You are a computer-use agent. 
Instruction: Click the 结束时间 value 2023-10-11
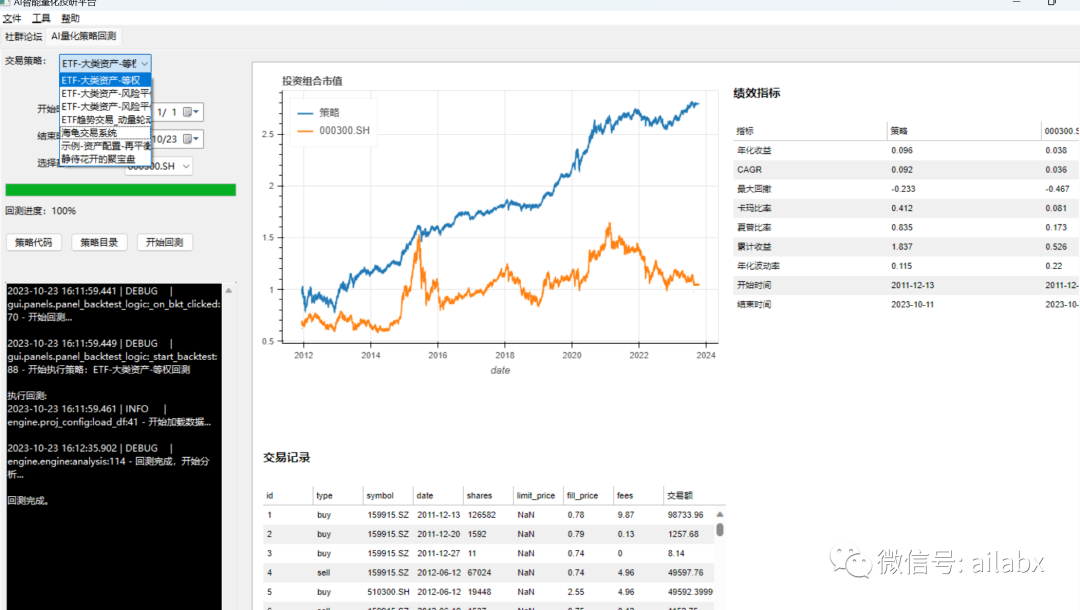(x=913, y=304)
